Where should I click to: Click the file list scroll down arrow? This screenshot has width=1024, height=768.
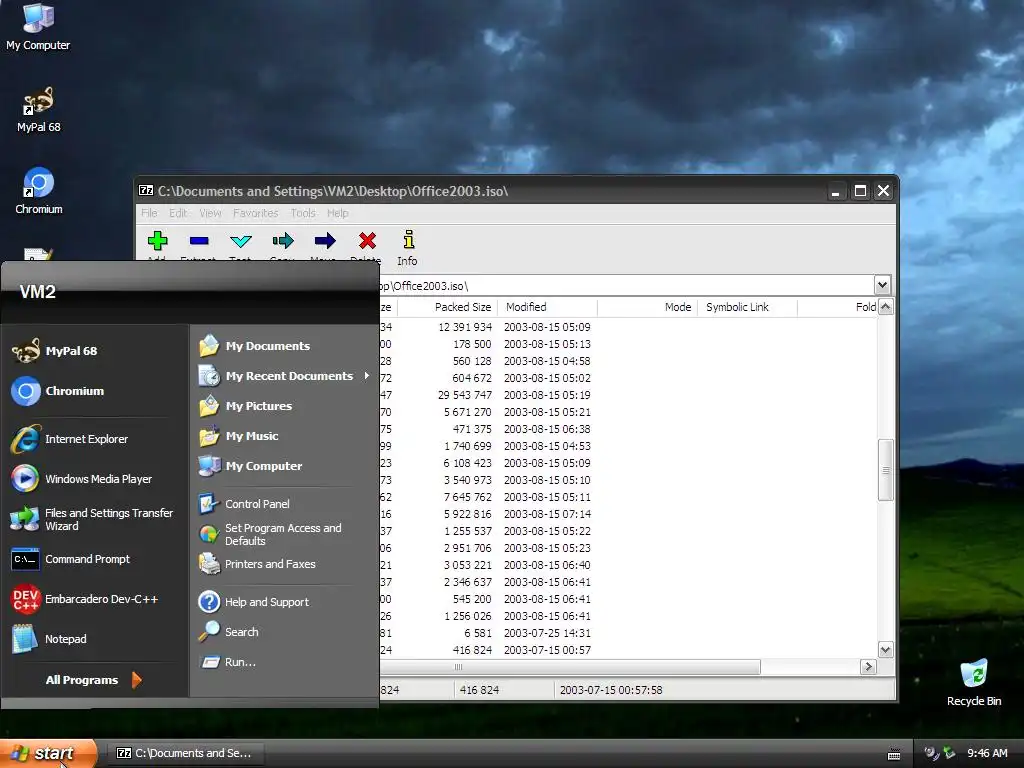point(886,650)
